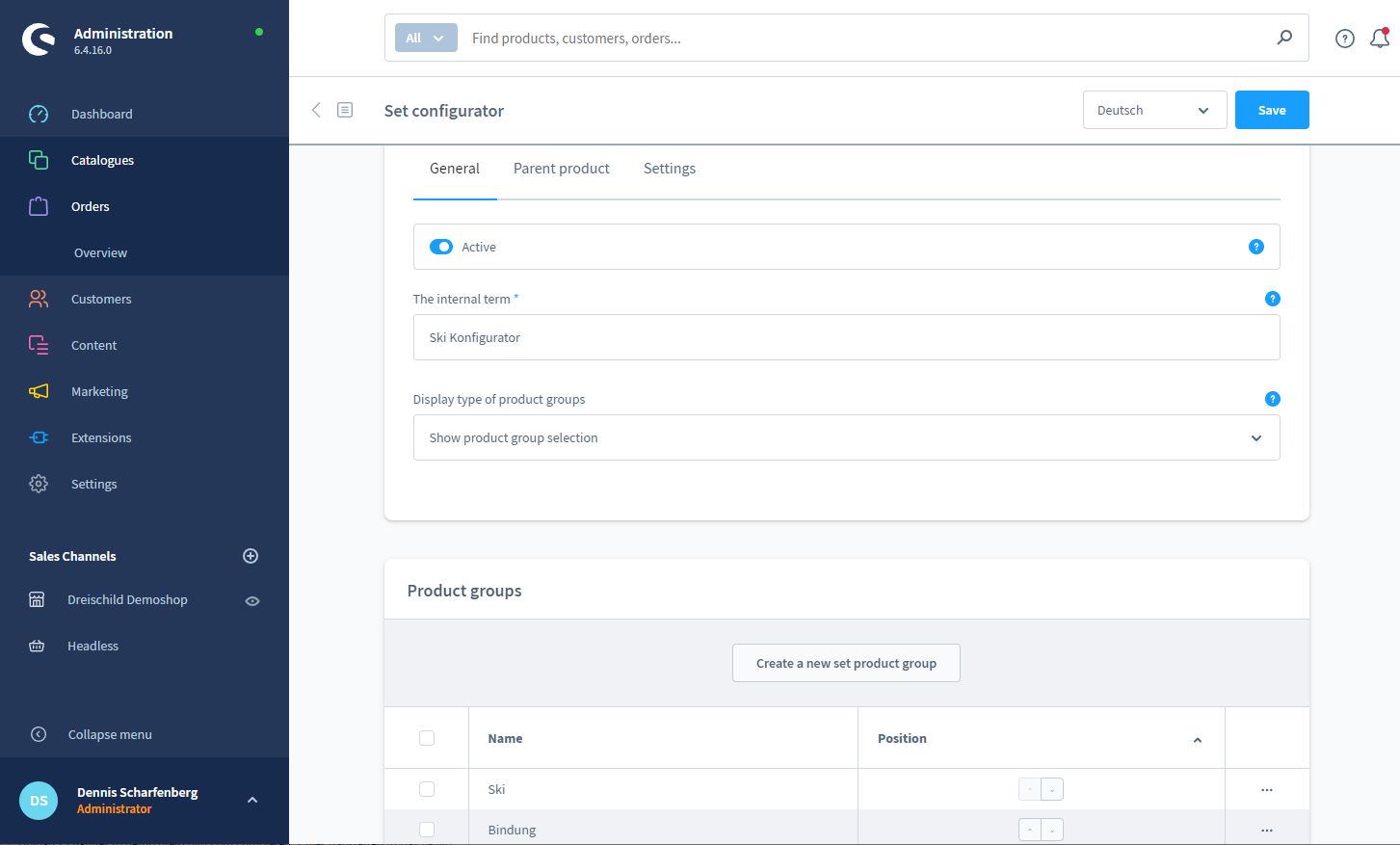Click the Extensions plug icon

[39, 437]
